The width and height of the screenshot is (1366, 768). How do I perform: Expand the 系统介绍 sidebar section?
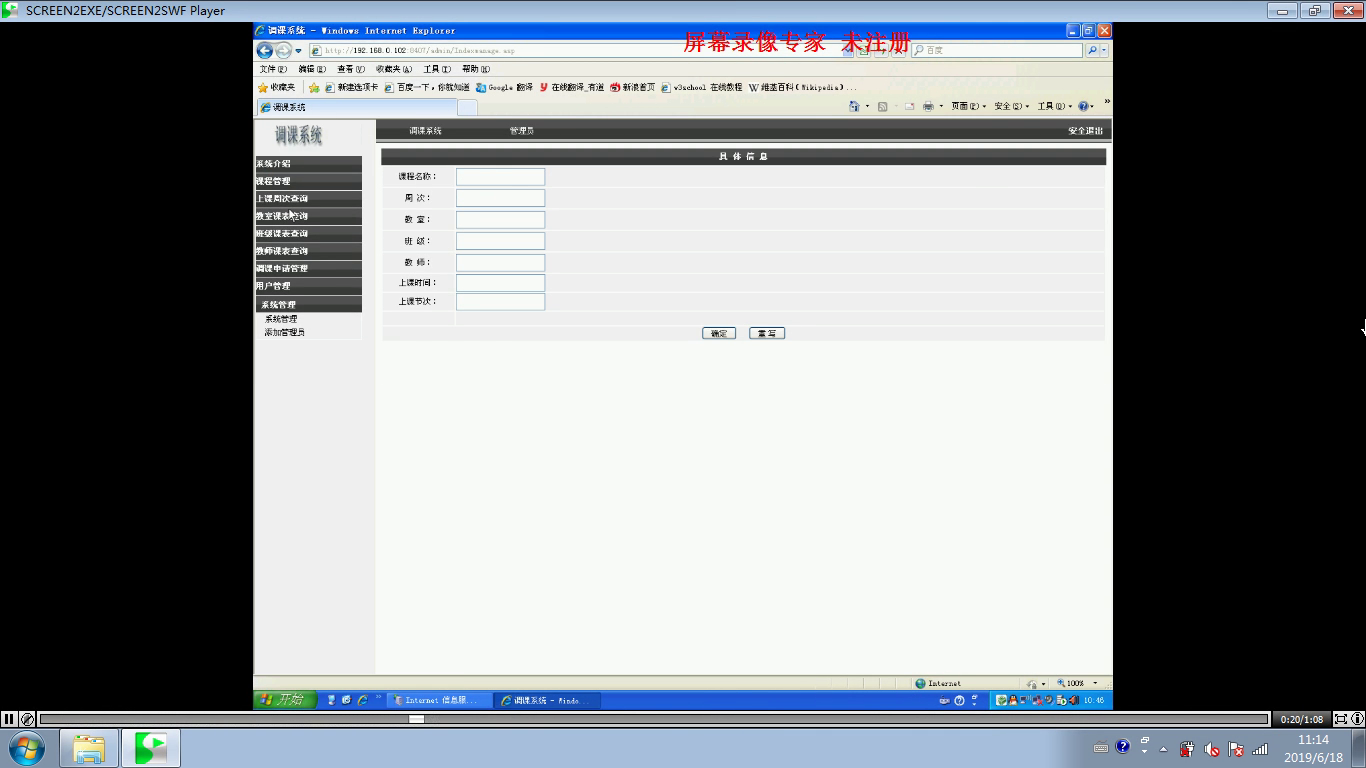pyautogui.click(x=308, y=163)
